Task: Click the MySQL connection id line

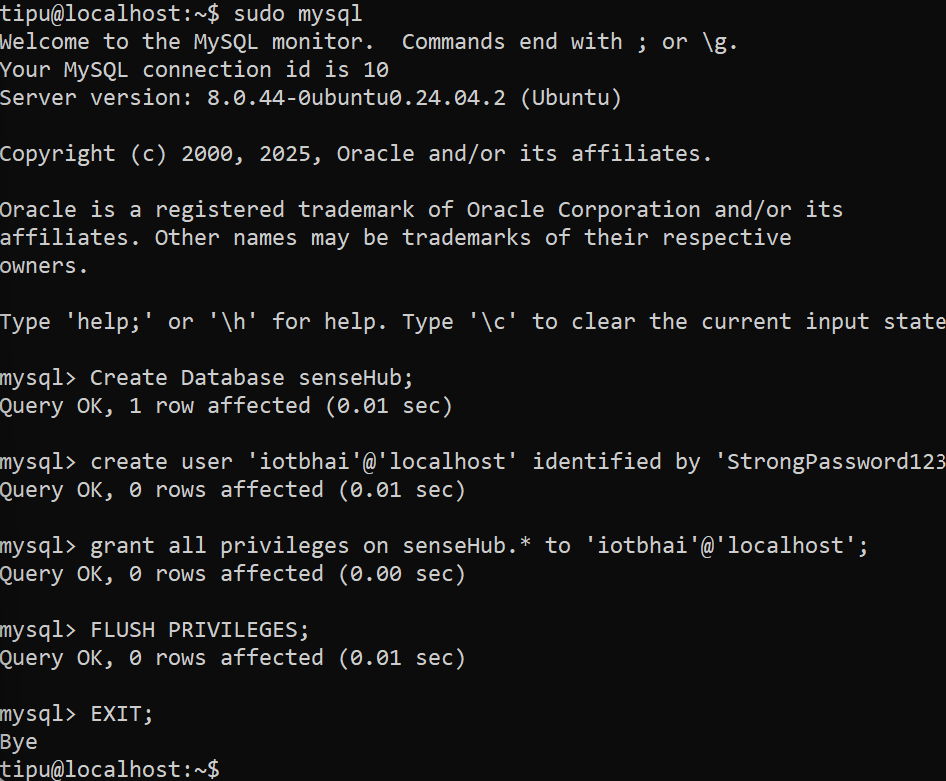Action: (194, 70)
